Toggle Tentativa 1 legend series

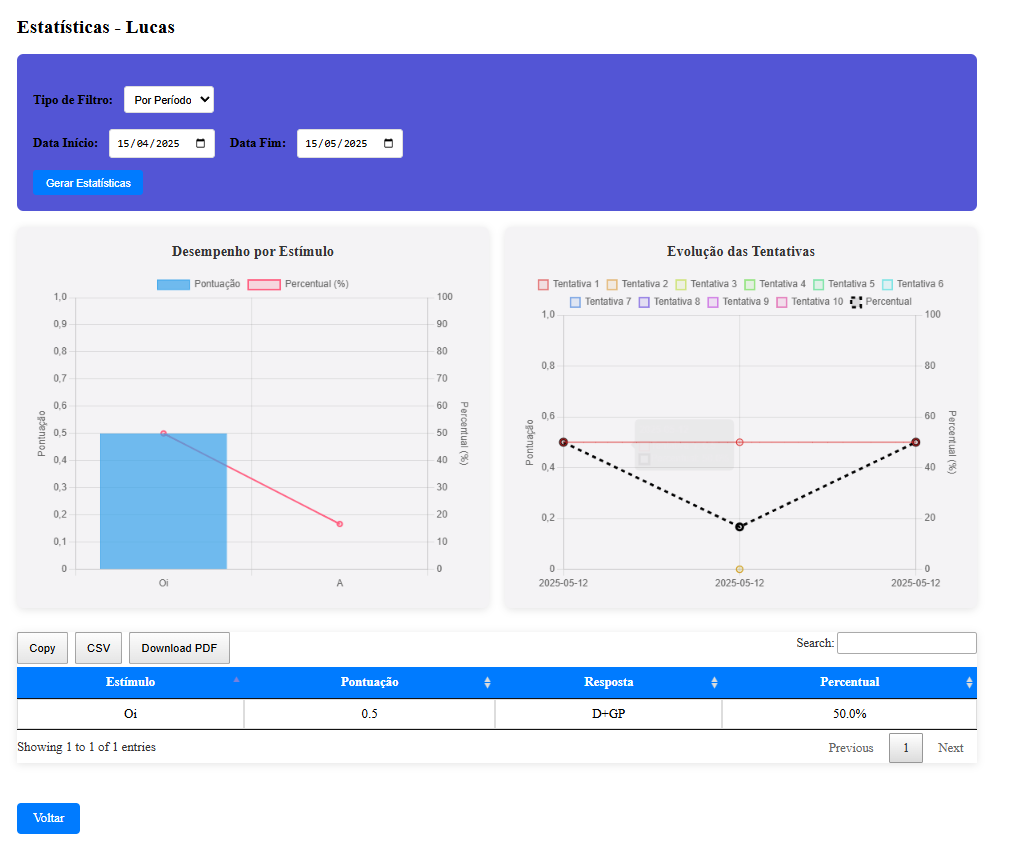click(568, 284)
